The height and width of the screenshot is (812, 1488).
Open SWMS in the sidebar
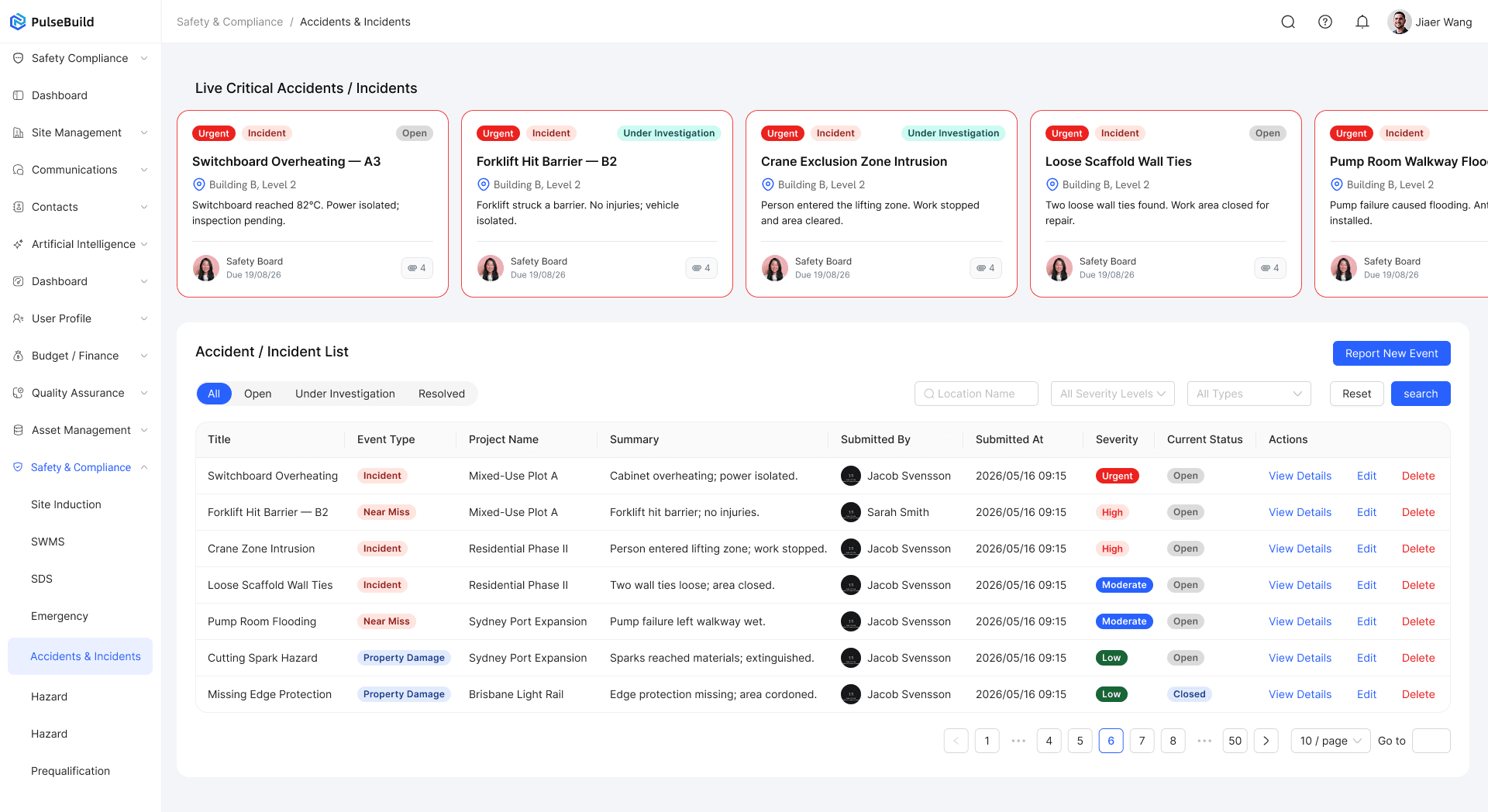pyautogui.click(x=48, y=542)
